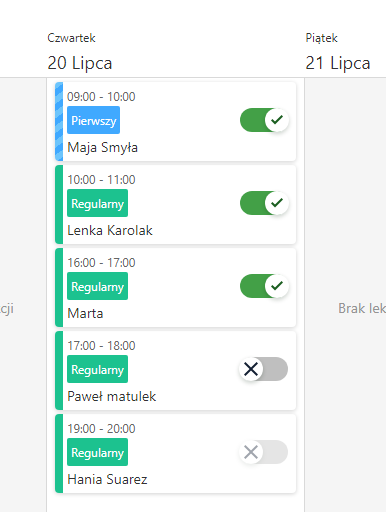Click Regularny tag on Hania Suarez card

[97, 452]
